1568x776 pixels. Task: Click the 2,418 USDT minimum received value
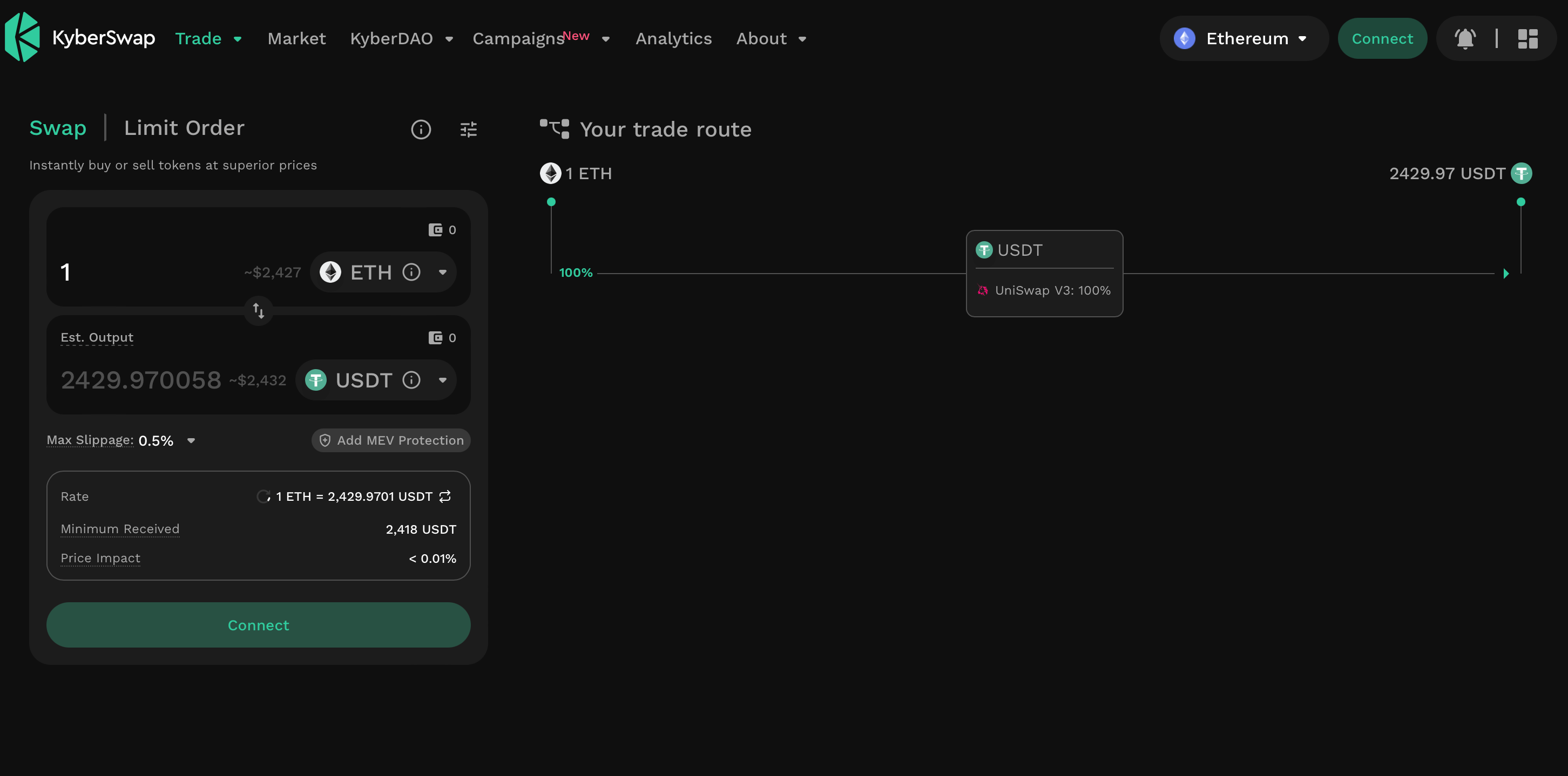tap(421, 529)
